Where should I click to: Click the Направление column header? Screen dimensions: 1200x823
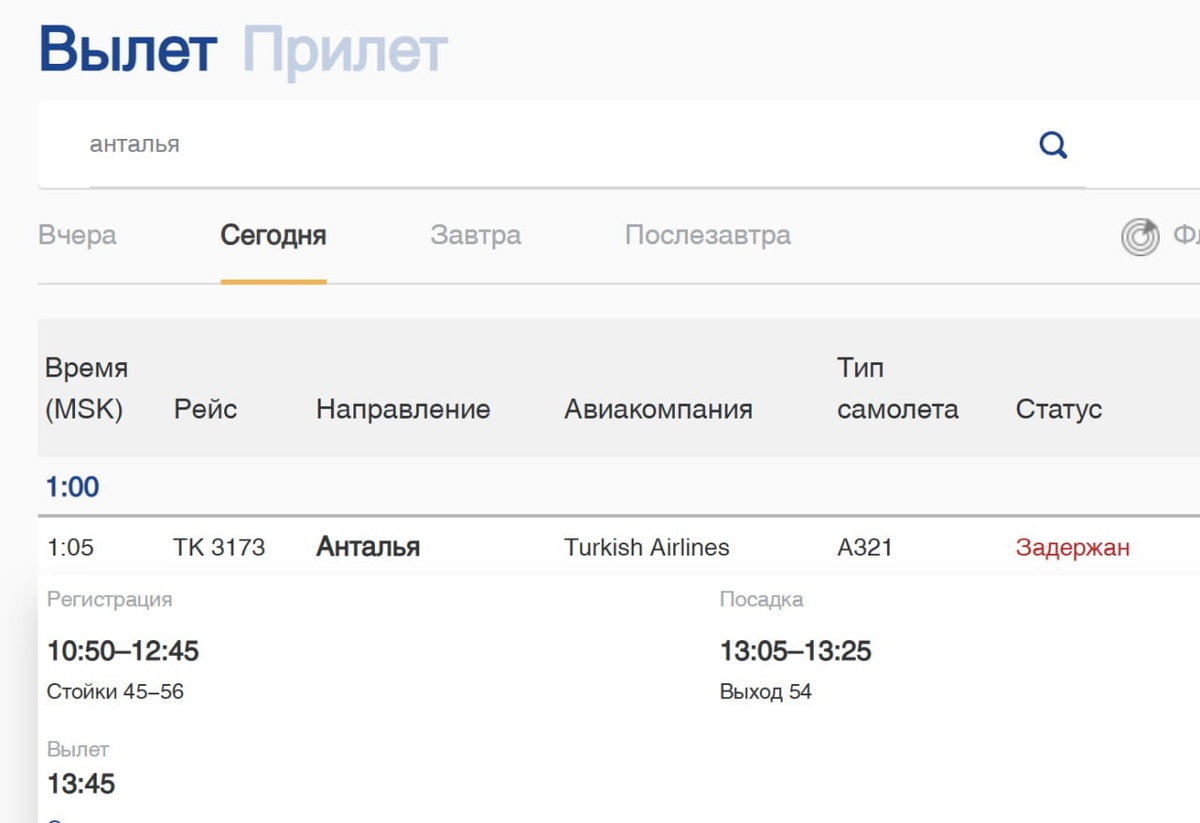click(x=403, y=409)
